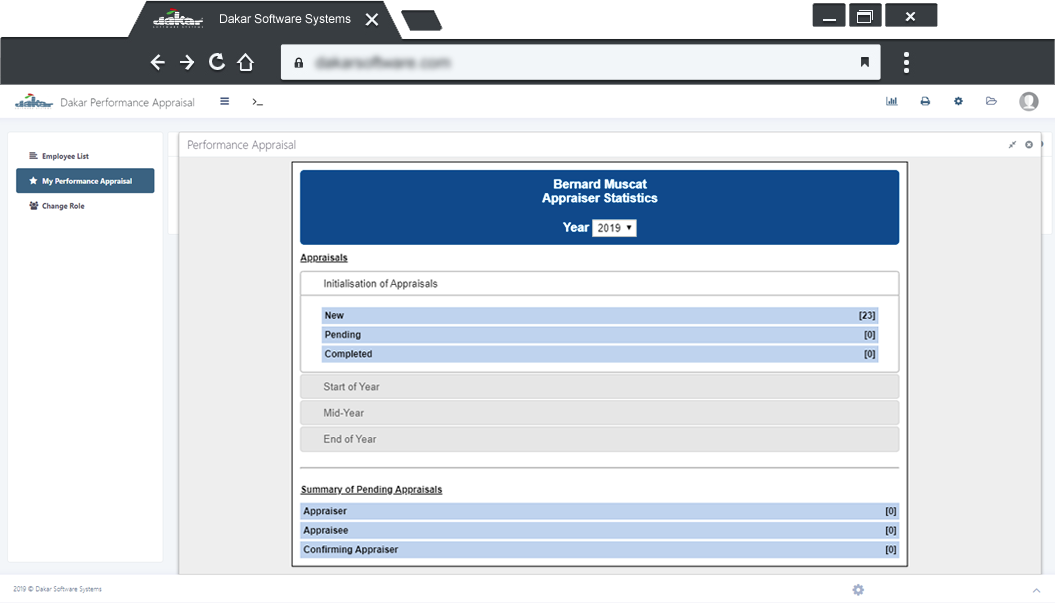
Task: Select My Performance Appraisal in the sidebar
Action: 85,180
